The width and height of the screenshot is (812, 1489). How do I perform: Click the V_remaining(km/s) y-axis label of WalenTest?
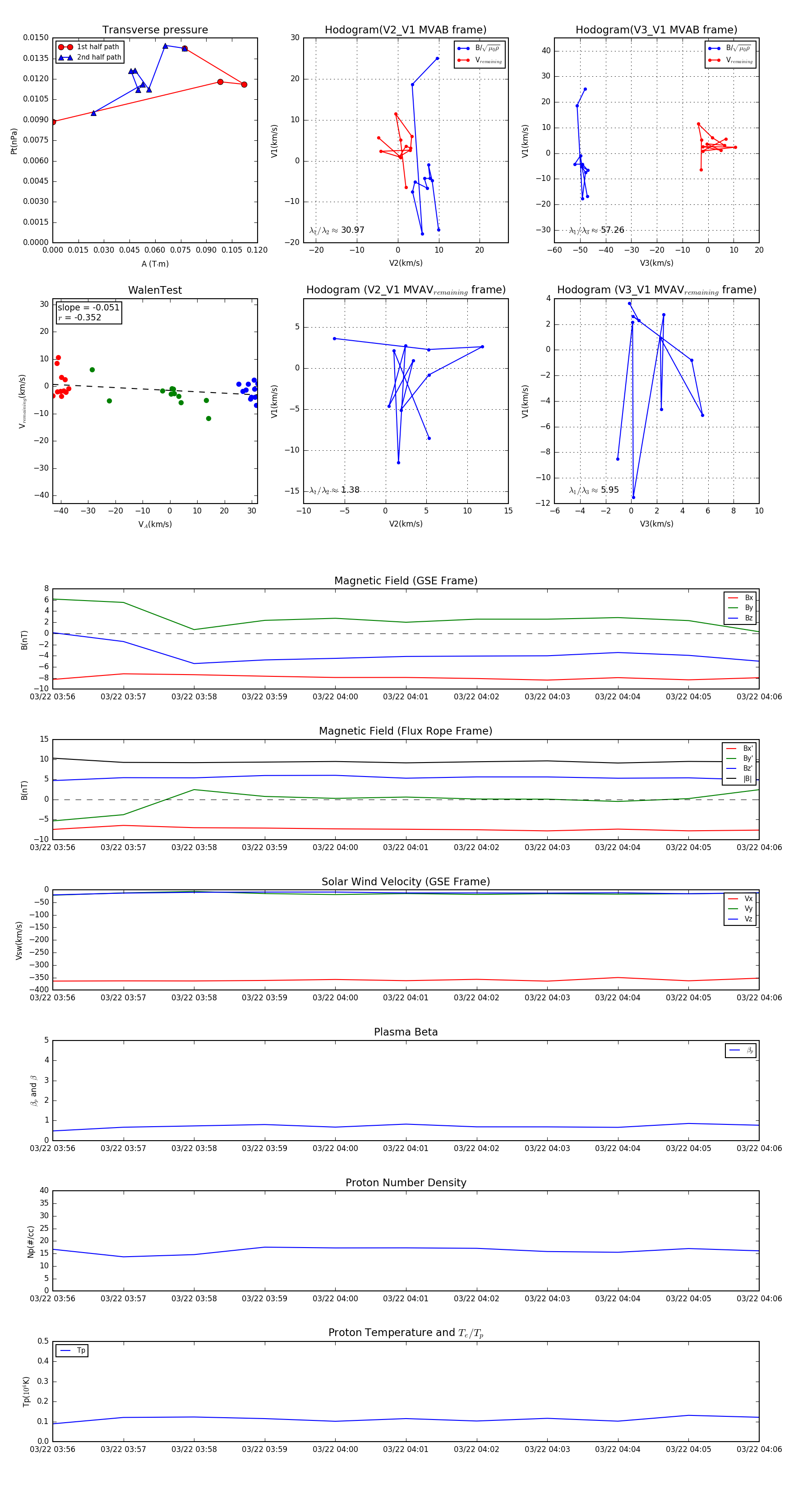[x=22, y=401]
